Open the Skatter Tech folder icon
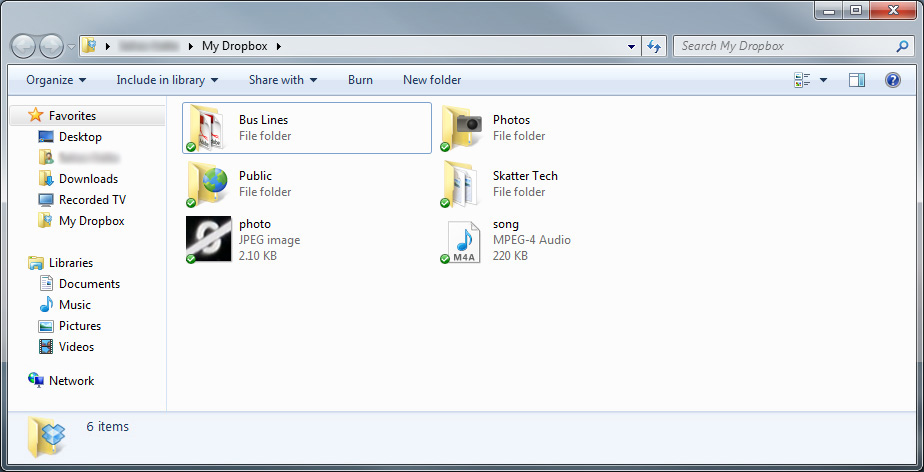Image resolution: width=924 pixels, height=472 pixels. [x=460, y=184]
